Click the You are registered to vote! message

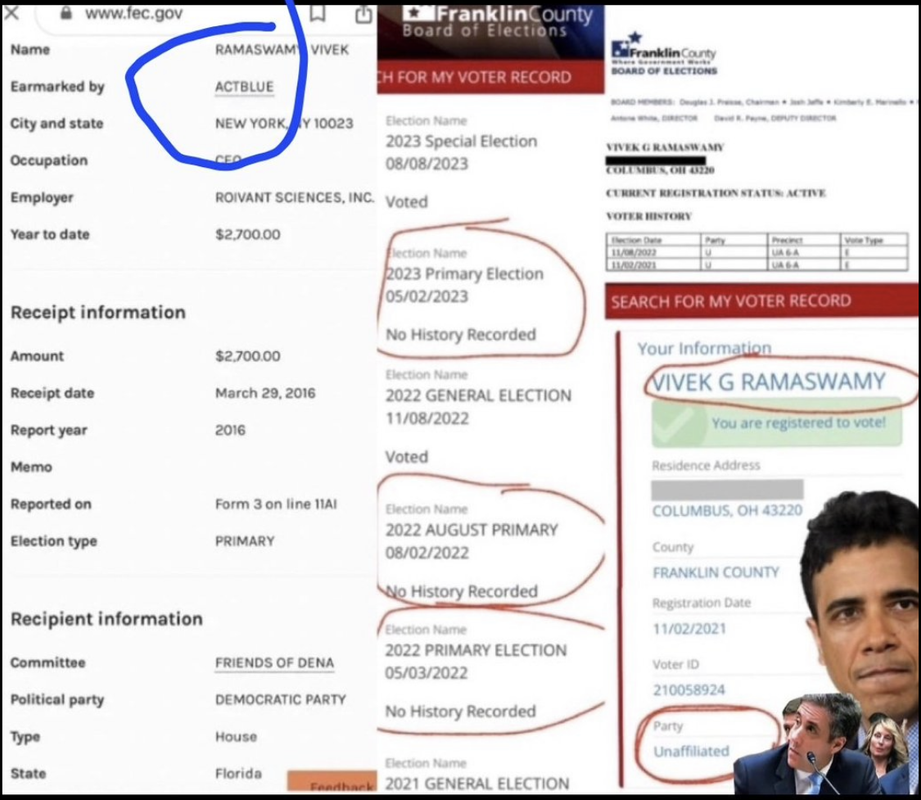click(x=798, y=422)
